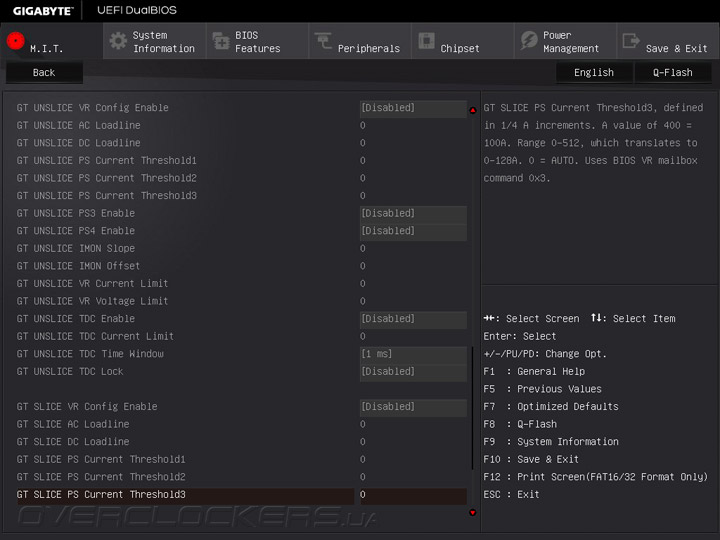Click the red scroll-up arrow
Screen dimensions: 720x540
coord(473,110)
